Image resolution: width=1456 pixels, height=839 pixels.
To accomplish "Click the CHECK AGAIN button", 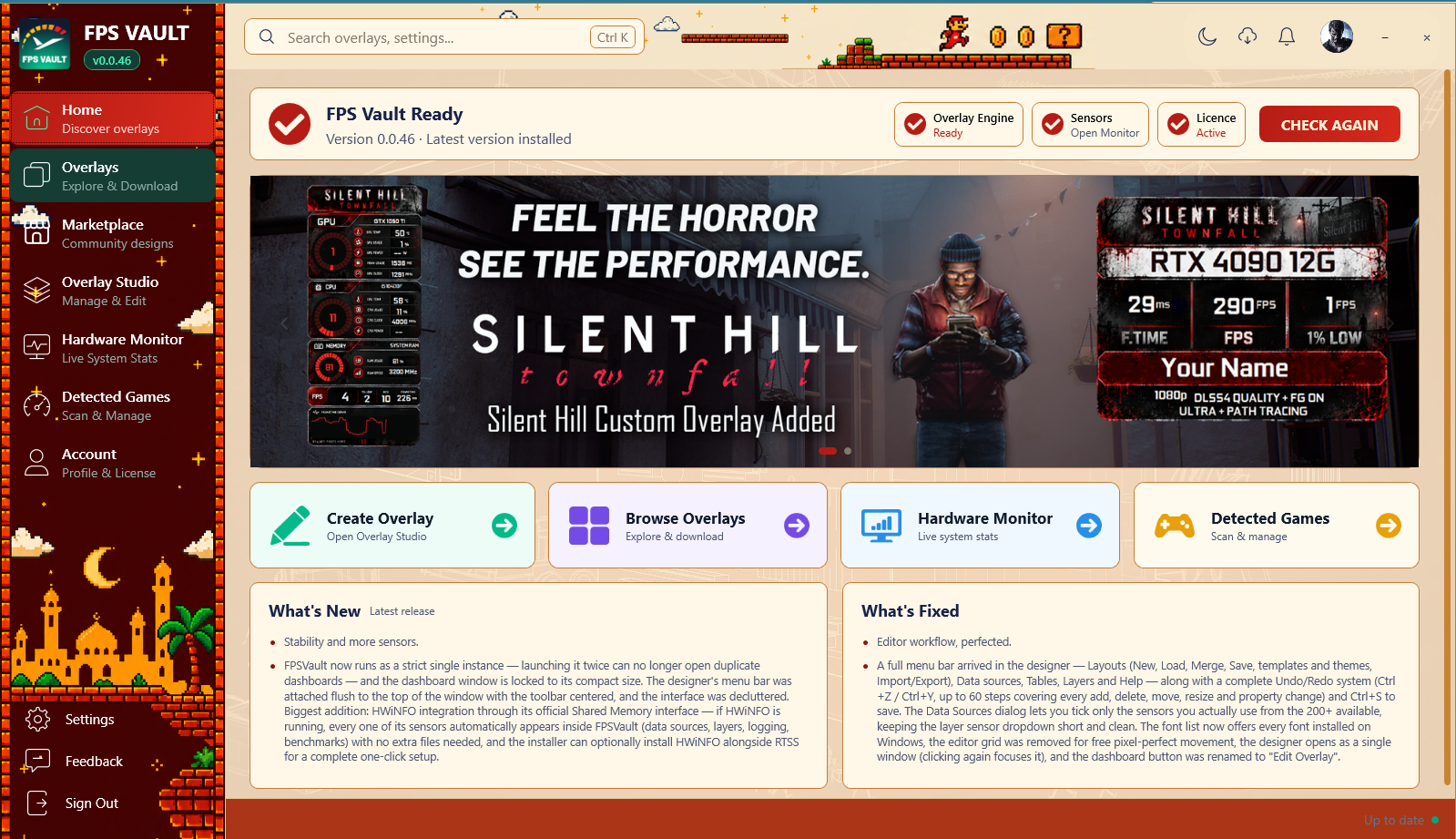I will coord(1329,125).
